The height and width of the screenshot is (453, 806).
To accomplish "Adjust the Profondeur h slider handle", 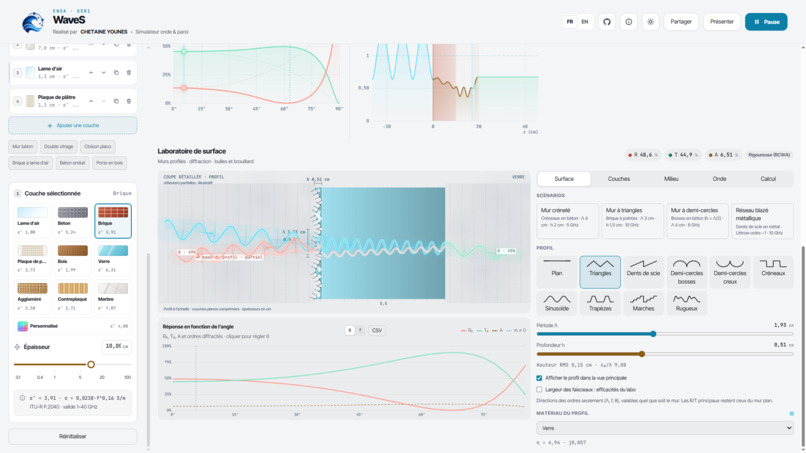I will 642,354.
